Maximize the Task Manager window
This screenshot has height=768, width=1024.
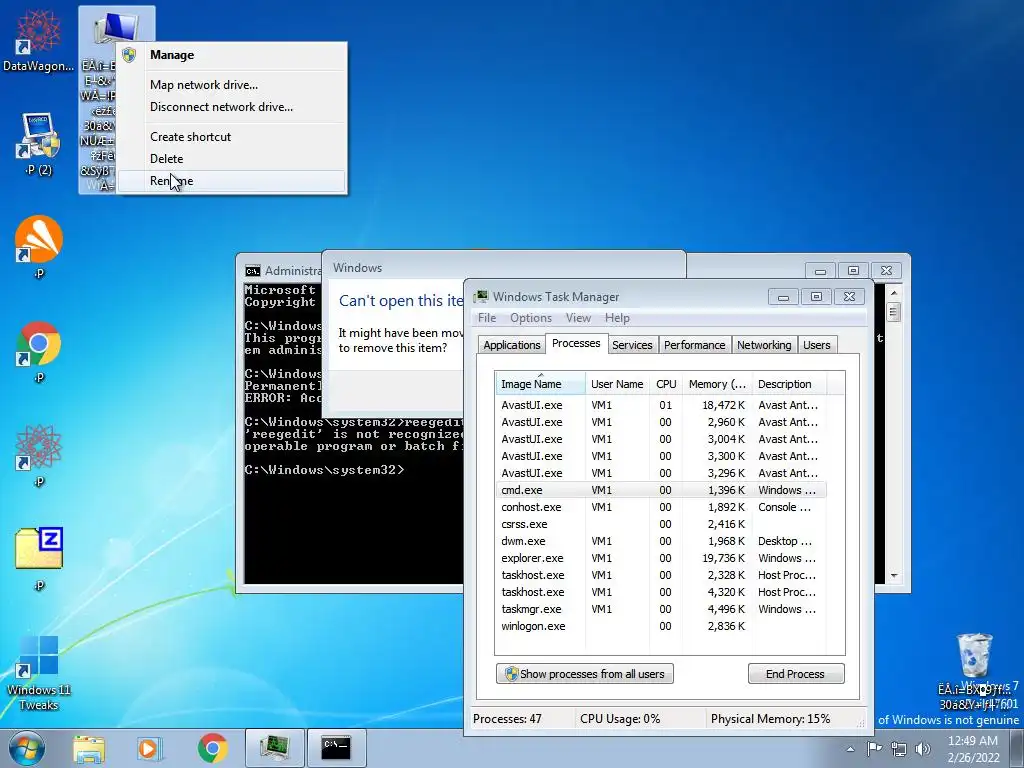tap(816, 297)
